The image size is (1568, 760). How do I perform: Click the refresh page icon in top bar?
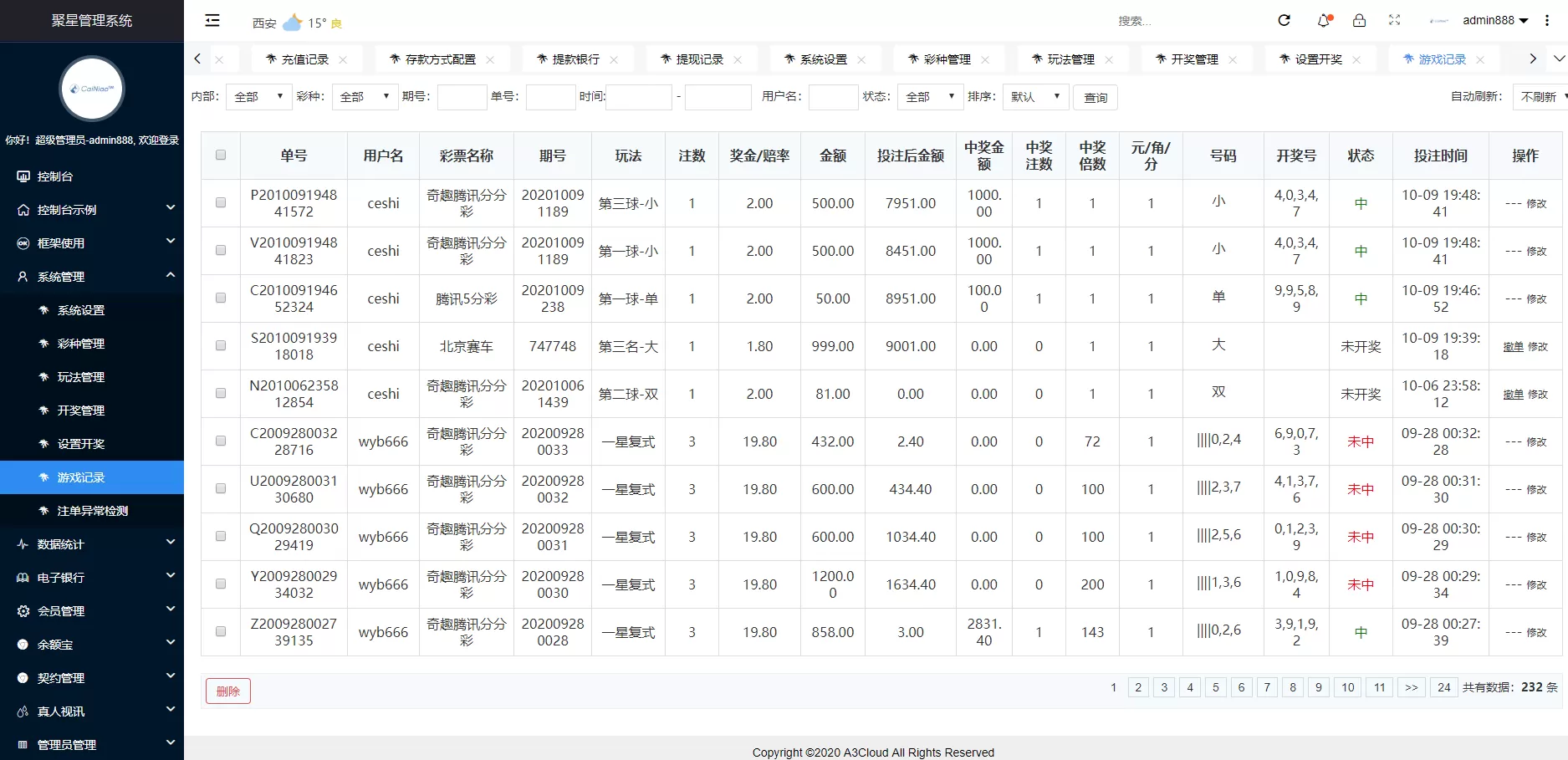(1284, 20)
